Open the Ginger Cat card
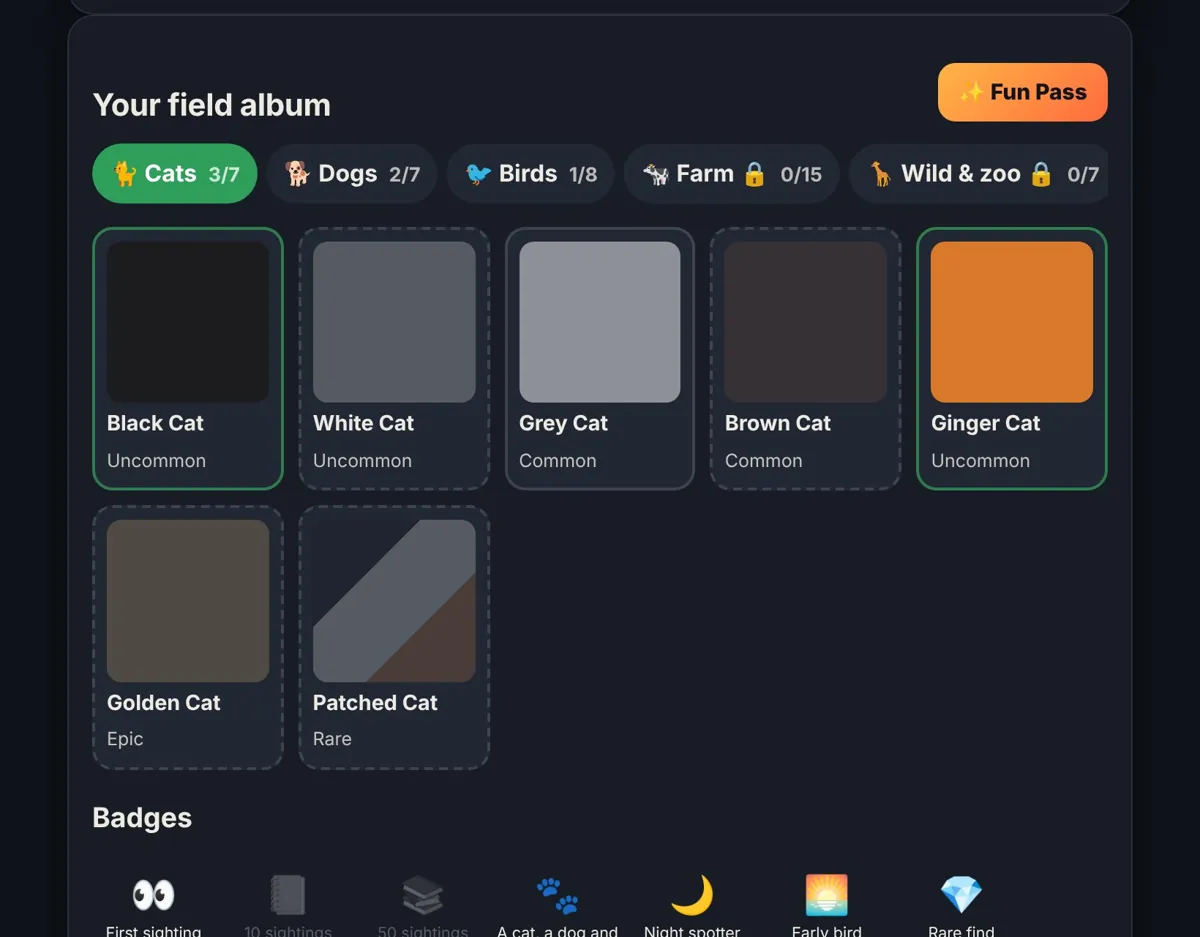Image resolution: width=1200 pixels, height=937 pixels. coord(1012,358)
